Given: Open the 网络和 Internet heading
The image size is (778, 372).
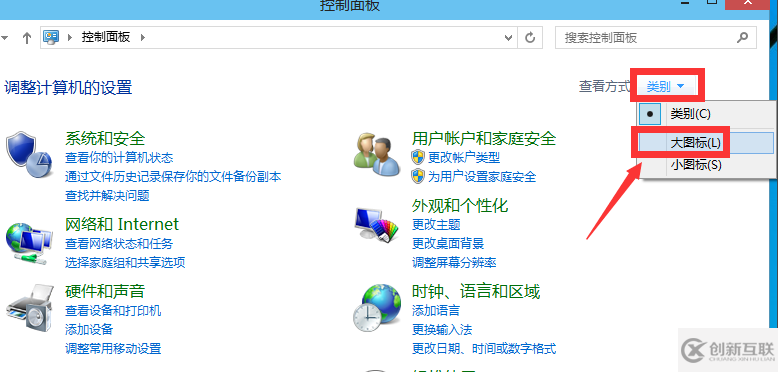Looking at the screenshot, I should tap(122, 224).
